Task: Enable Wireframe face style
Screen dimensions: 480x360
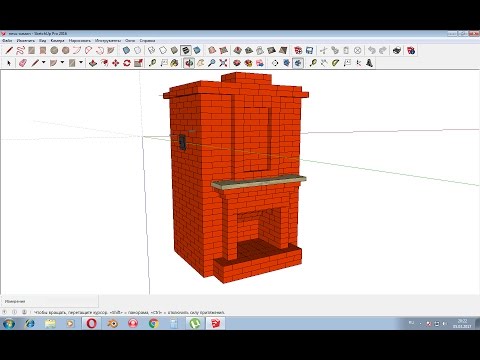Action: coord(151,51)
